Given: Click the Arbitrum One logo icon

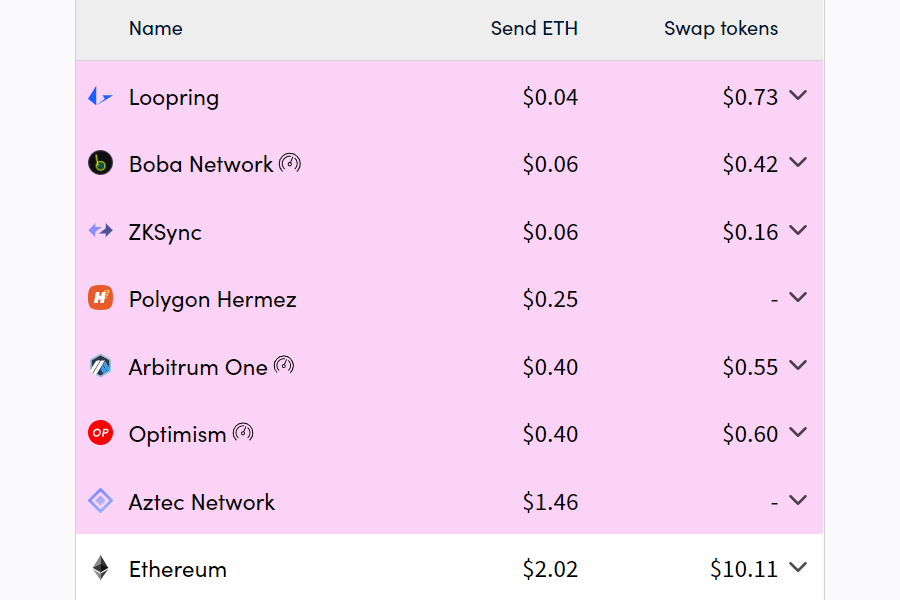Looking at the screenshot, I should 100,366.
